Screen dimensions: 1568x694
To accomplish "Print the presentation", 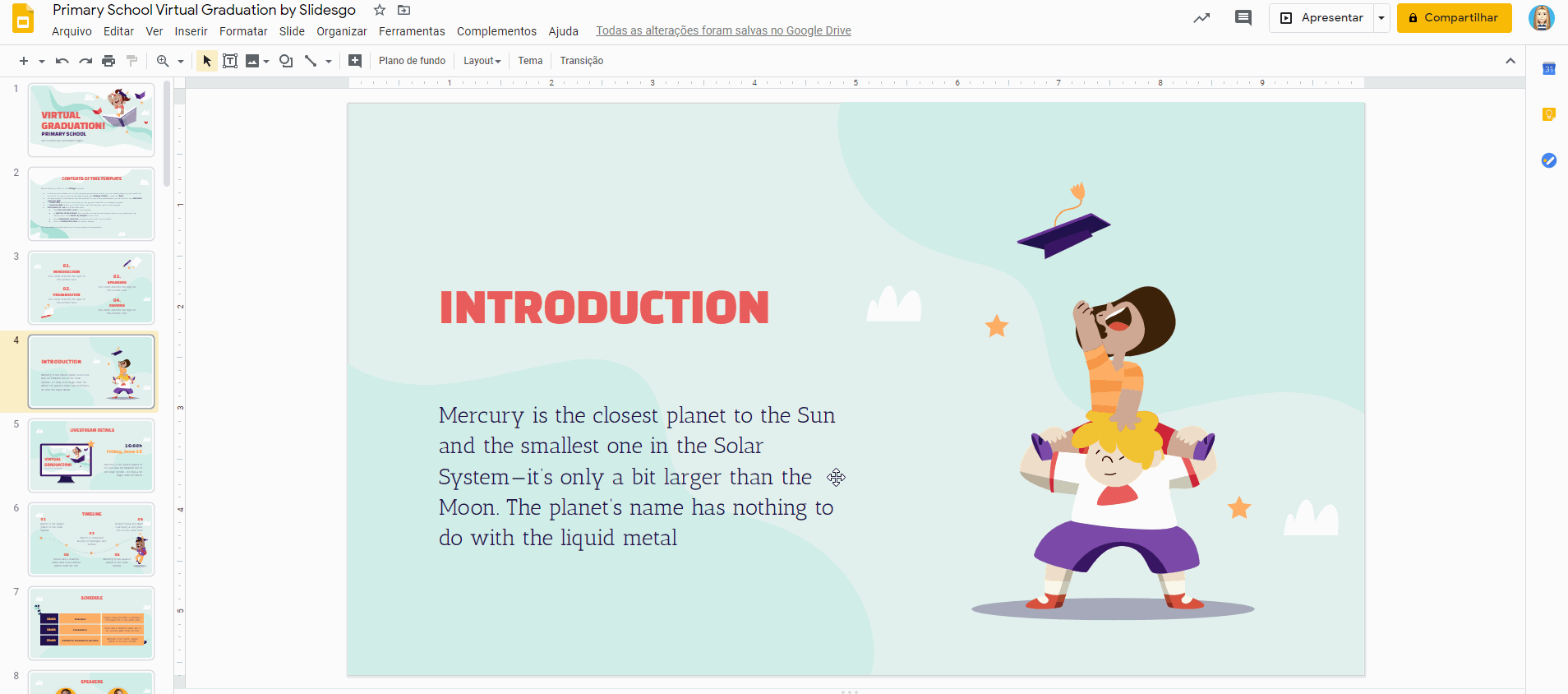I will tap(108, 61).
